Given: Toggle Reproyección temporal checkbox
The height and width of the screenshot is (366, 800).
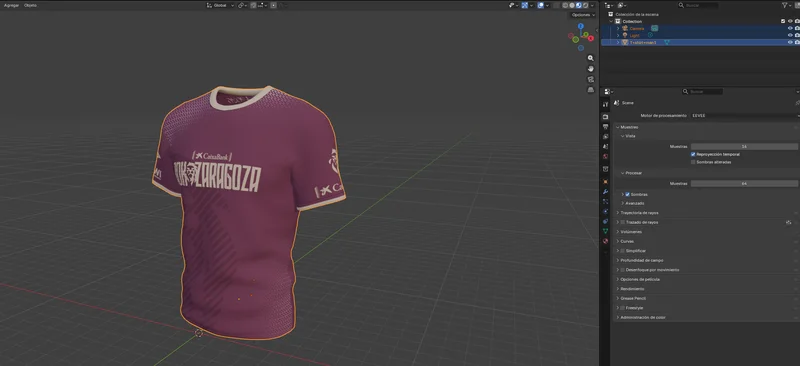Looking at the screenshot, I should 693,154.
